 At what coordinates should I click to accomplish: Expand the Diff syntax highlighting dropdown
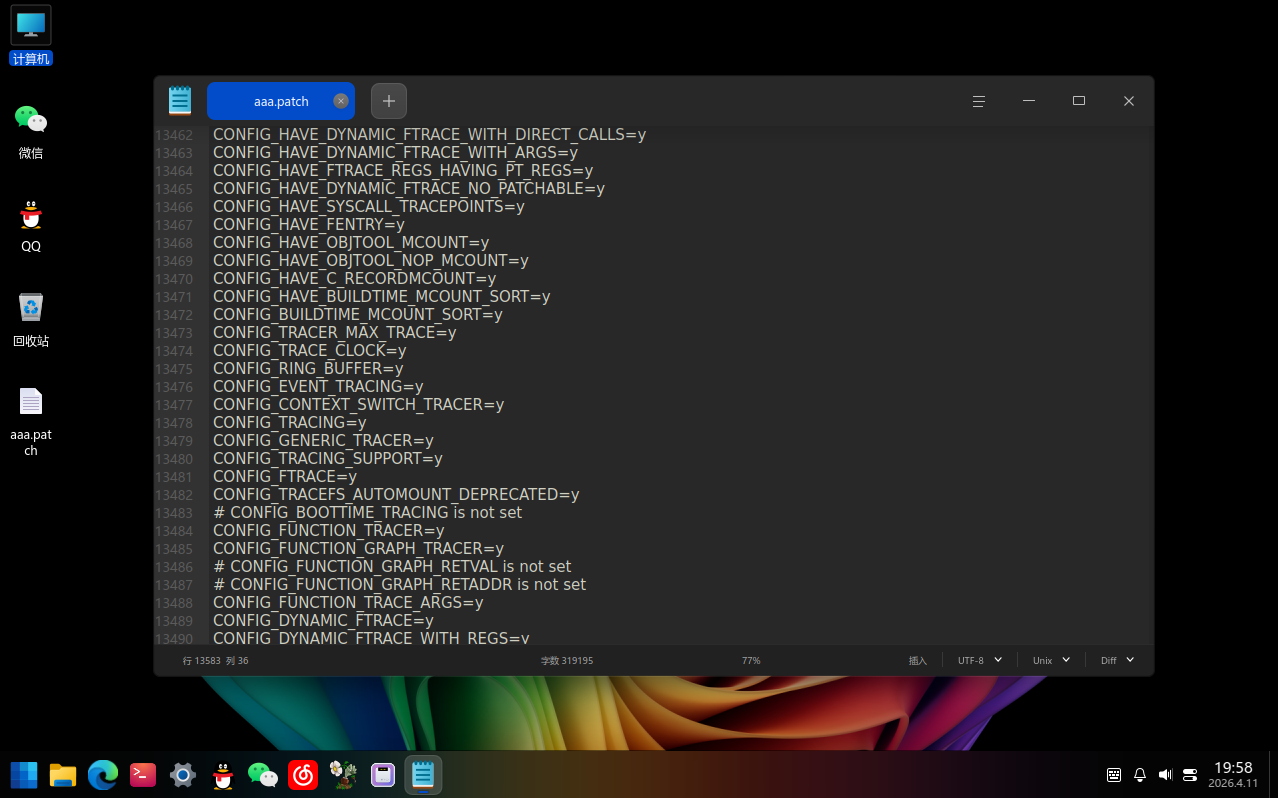[x=1117, y=660]
